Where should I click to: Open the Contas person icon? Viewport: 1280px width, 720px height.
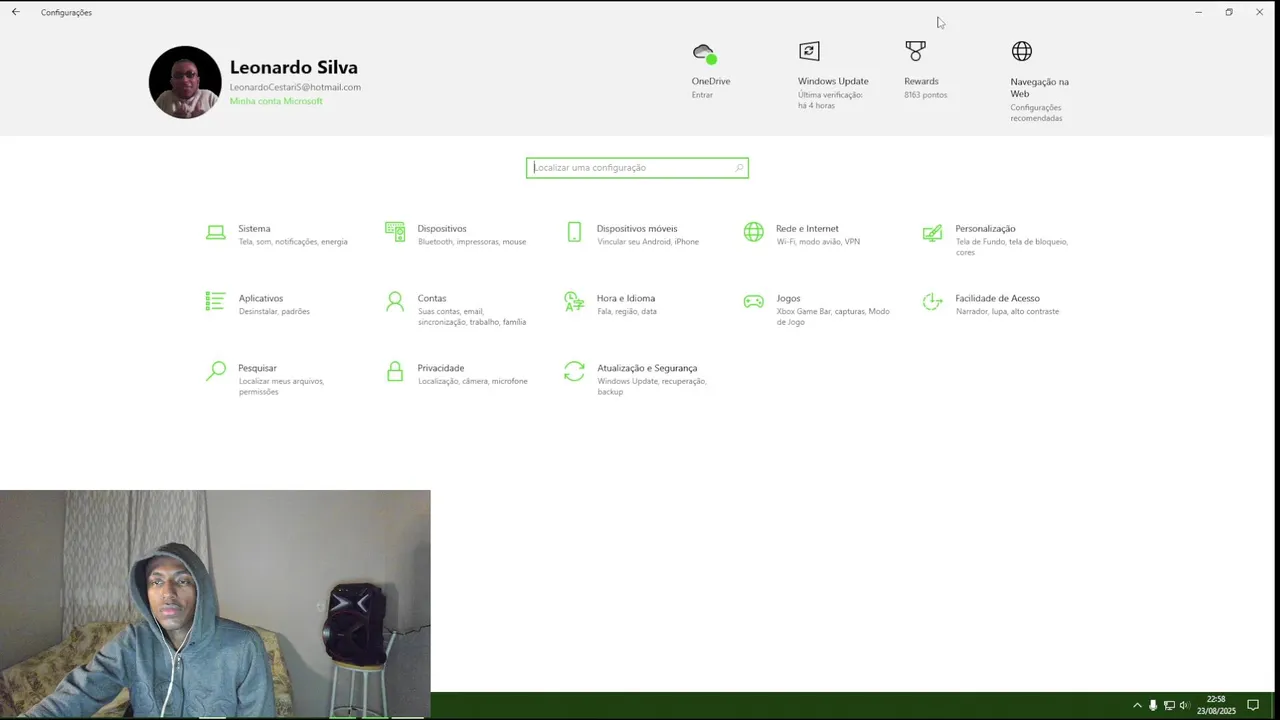(x=395, y=302)
